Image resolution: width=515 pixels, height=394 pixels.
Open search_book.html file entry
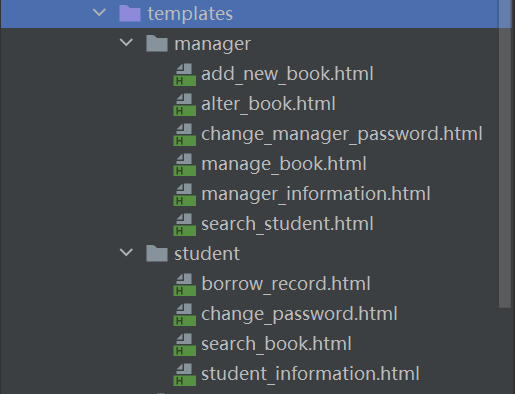[x=276, y=344]
